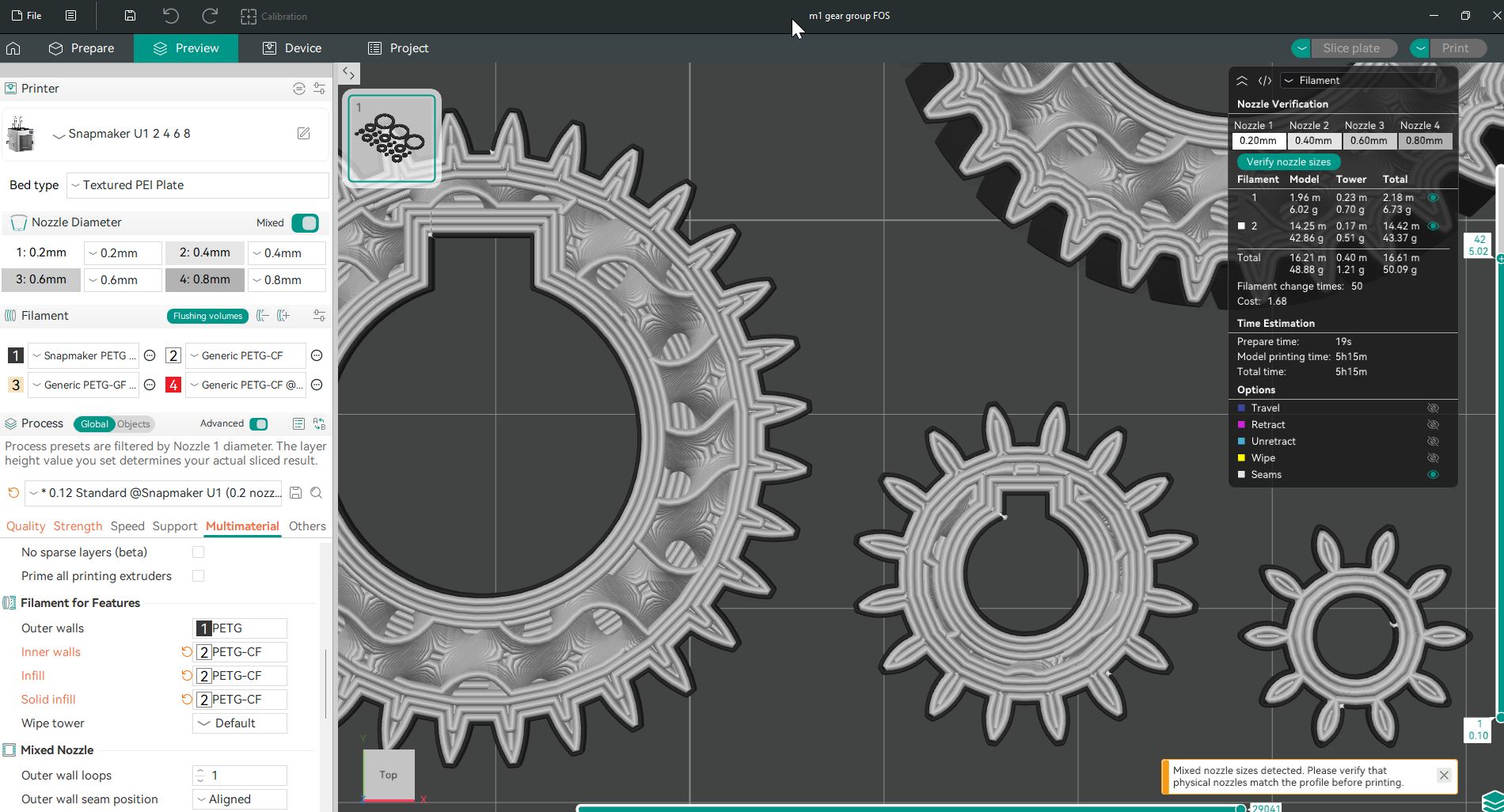The image size is (1504, 812).
Task: Open the Calibration tool
Action: (274, 16)
